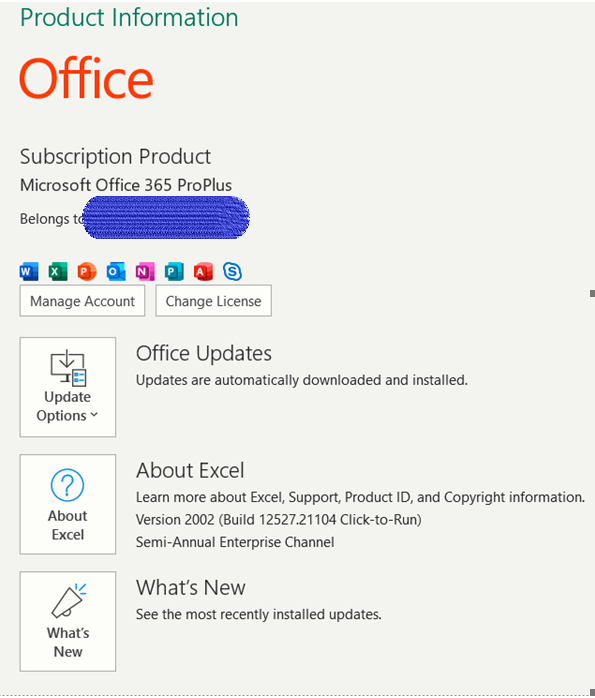Viewport: 595px width, 698px height.
Task: Click the About Excel heading text
Action: click(x=190, y=471)
